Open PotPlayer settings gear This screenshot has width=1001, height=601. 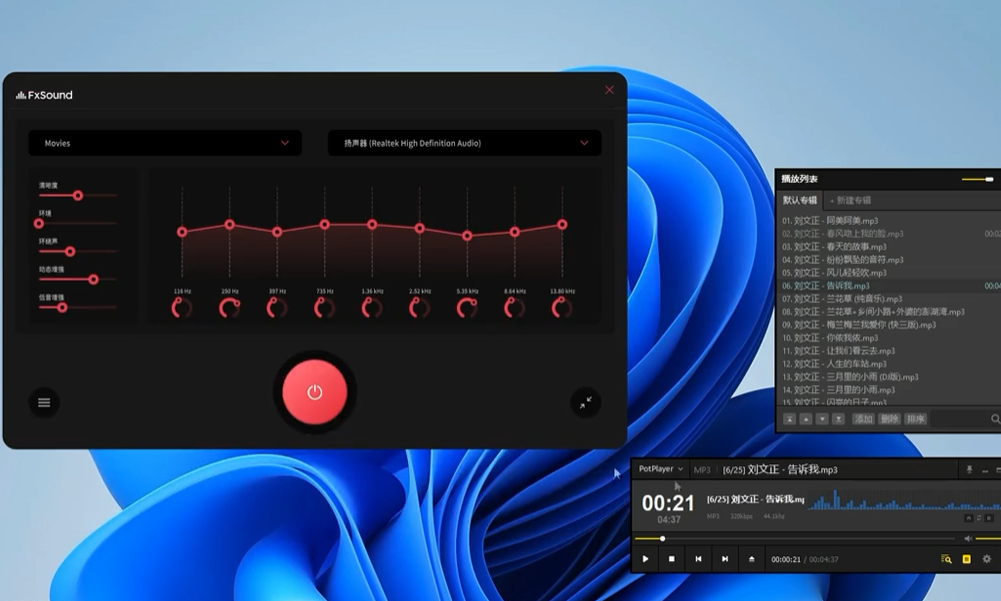[987, 559]
